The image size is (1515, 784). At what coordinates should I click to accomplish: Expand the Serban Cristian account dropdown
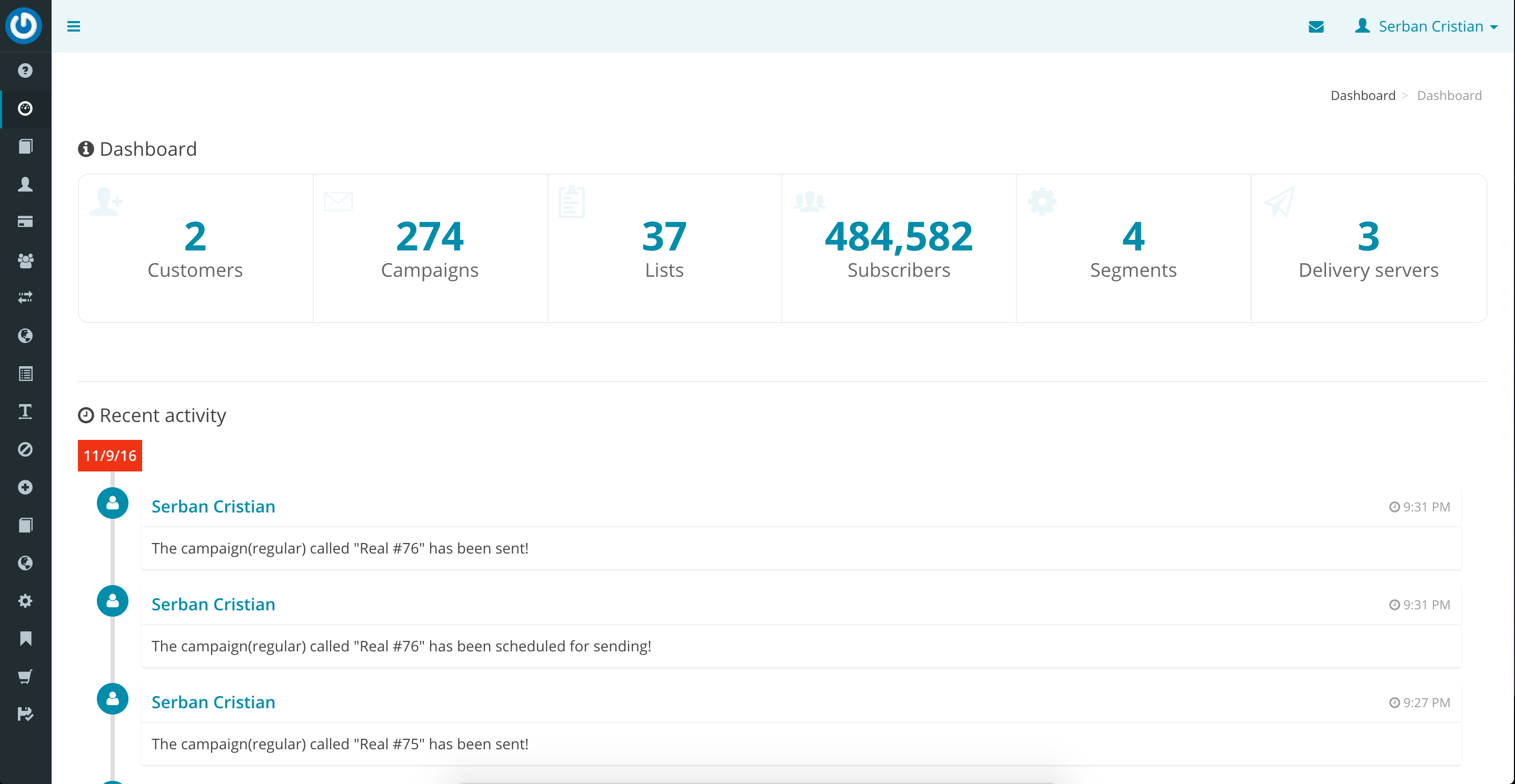pyautogui.click(x=1430, y=26)
